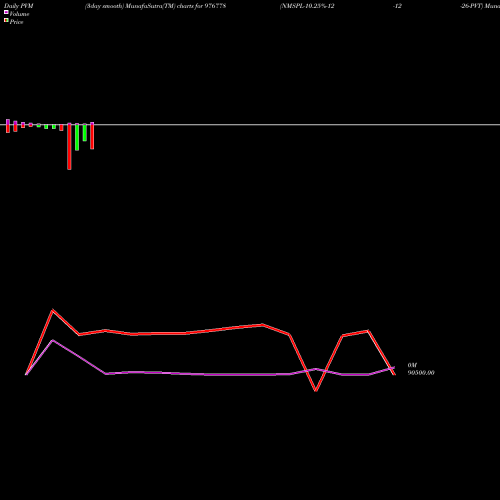Select the 'Volume' legend label
500x500 pixels.
[19, 14]
